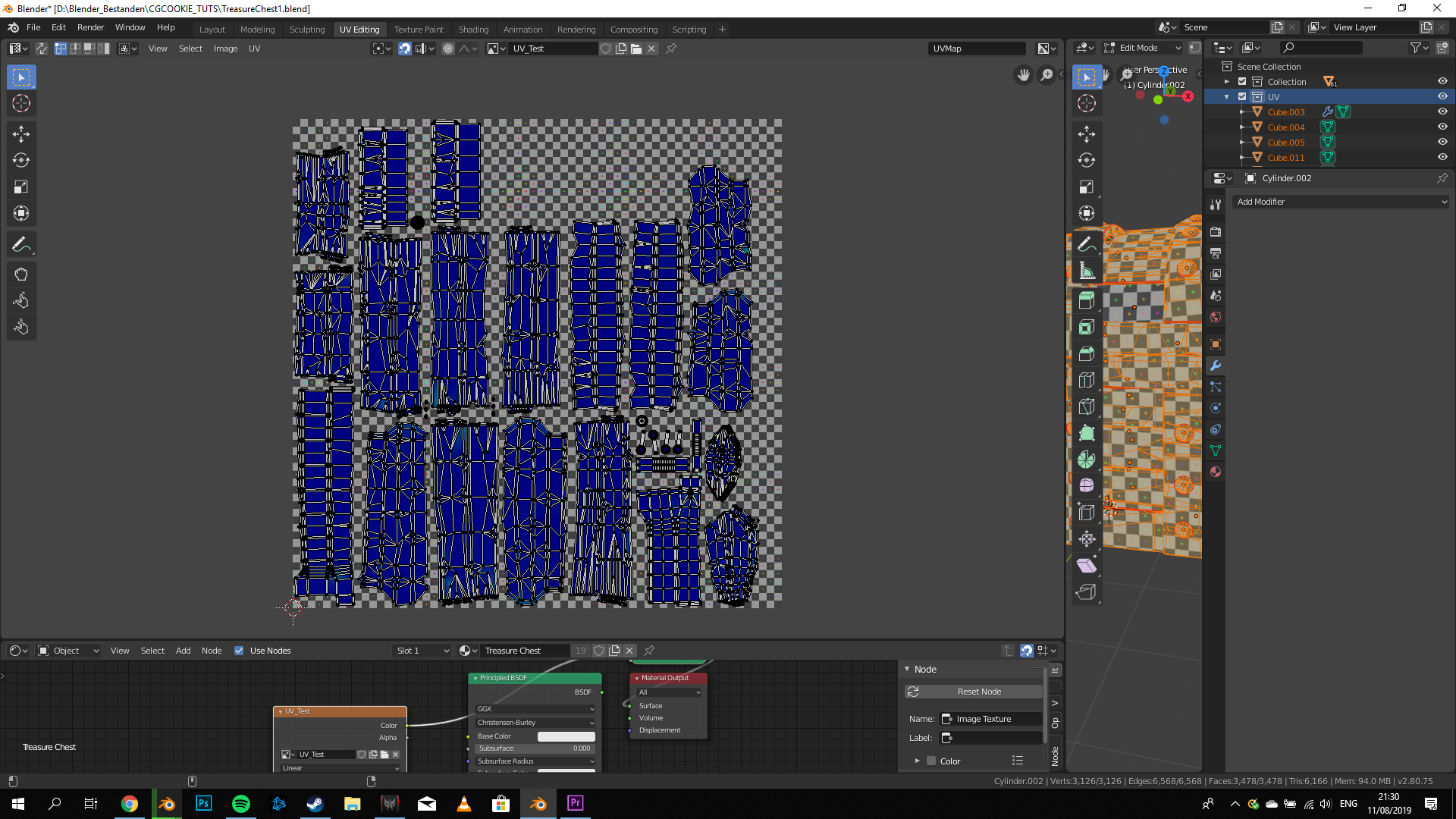Select the Rotate tool in UV editor toolbar
Image resolution: width=1456 pixels, height=819 pixels.
pos(21,161)
